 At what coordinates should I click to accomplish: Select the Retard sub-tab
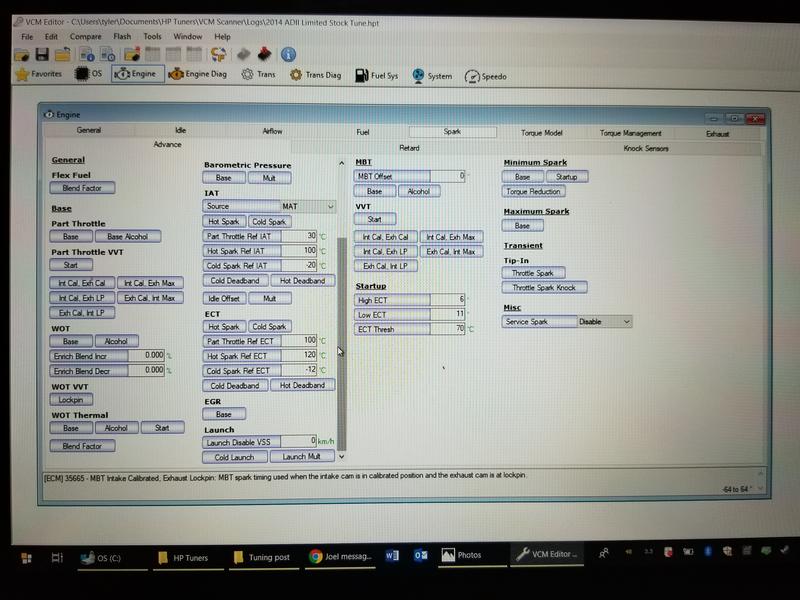click(x=409, y=148)
